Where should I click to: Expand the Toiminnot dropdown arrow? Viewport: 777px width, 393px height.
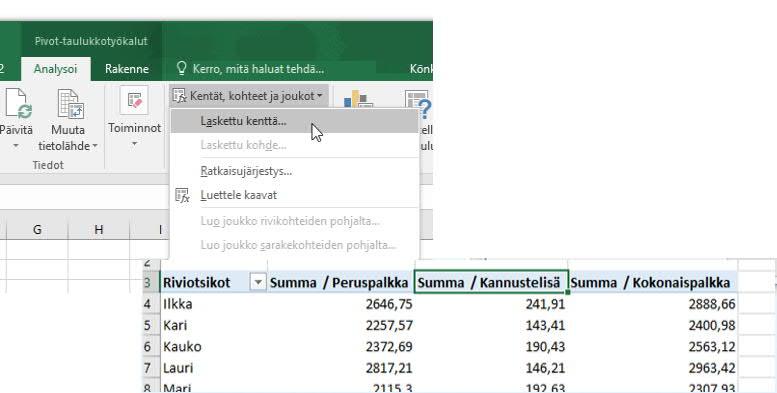(134, 144)
